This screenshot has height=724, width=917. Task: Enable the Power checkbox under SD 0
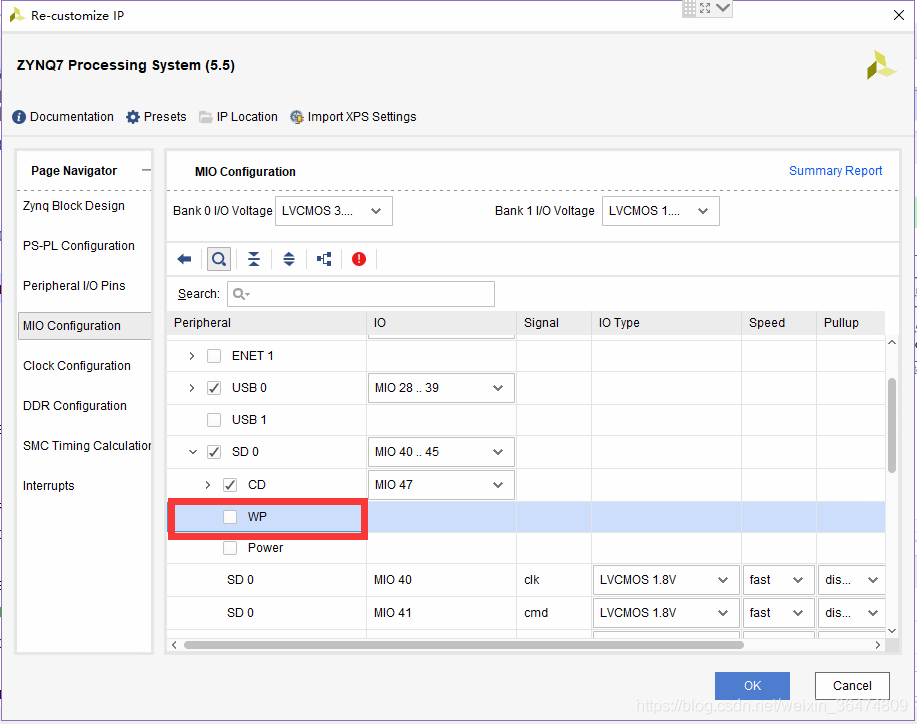(x=230, y=548)
